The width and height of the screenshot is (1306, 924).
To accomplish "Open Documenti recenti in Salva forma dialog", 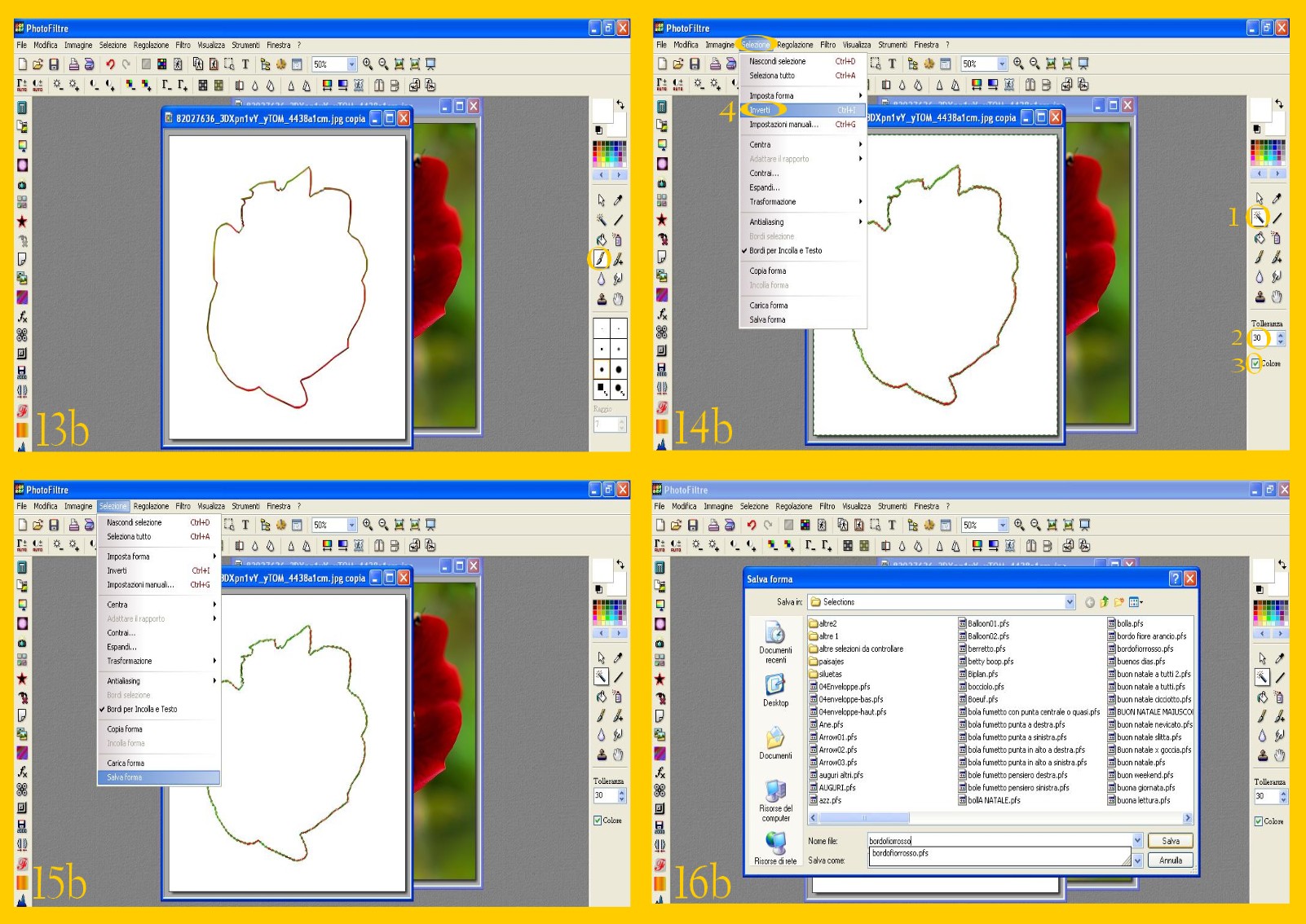I will tap(775, 640).
